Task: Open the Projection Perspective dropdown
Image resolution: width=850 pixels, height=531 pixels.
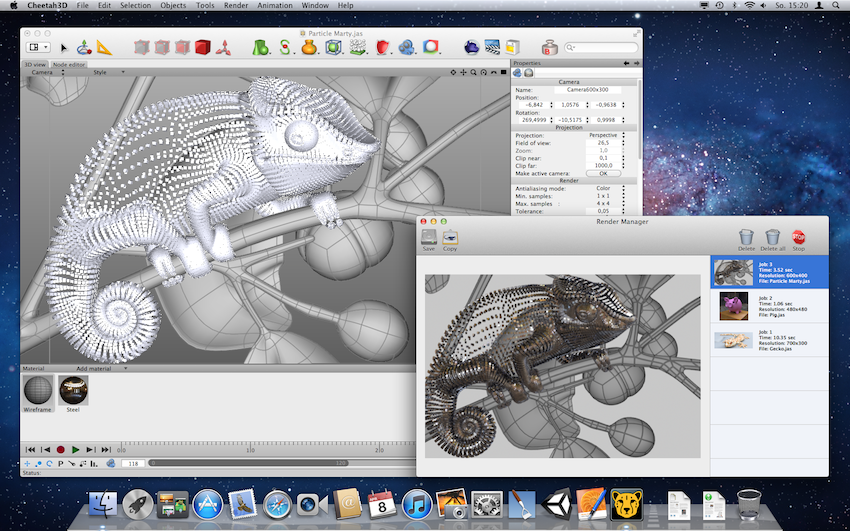Action: click(602, 135)
